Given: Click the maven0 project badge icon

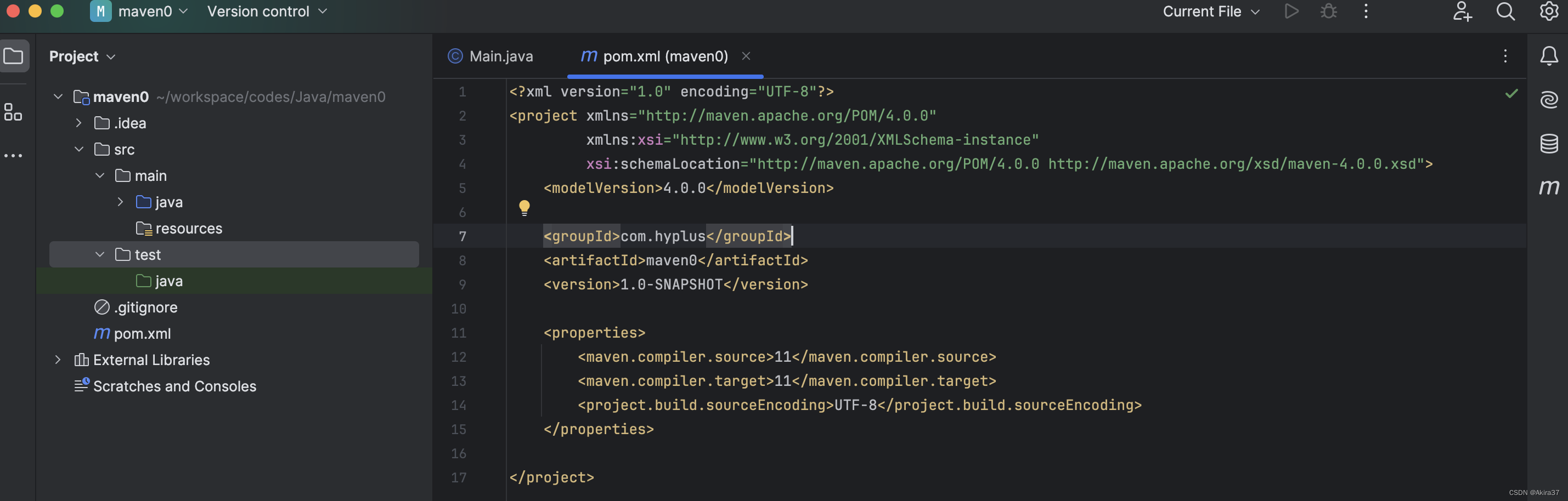Looking at the screenshot, I should pyautogui.click(x=100, y=12).
